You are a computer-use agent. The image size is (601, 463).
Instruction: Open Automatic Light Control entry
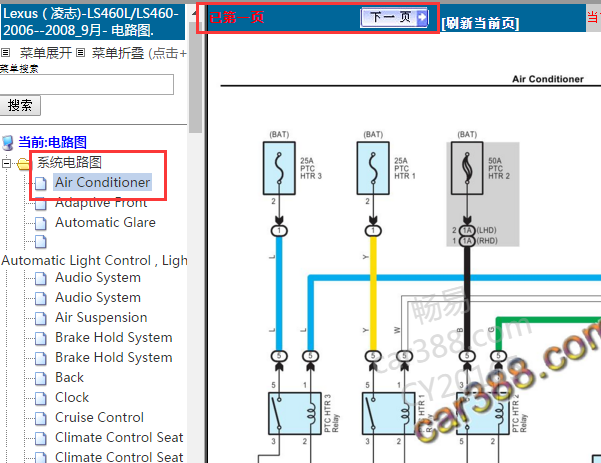coord(94,260)
